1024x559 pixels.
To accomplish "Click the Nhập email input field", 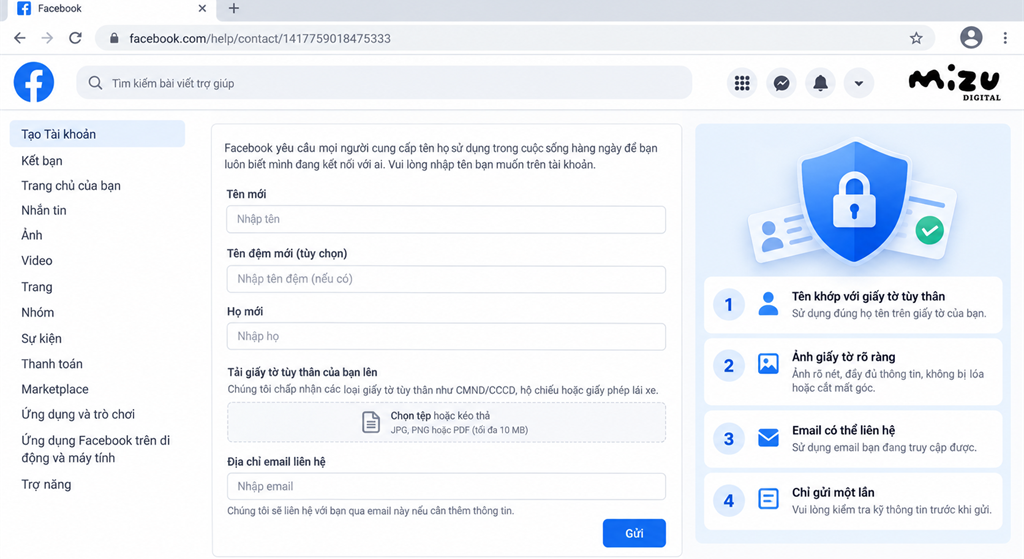I will pos(446,487).
